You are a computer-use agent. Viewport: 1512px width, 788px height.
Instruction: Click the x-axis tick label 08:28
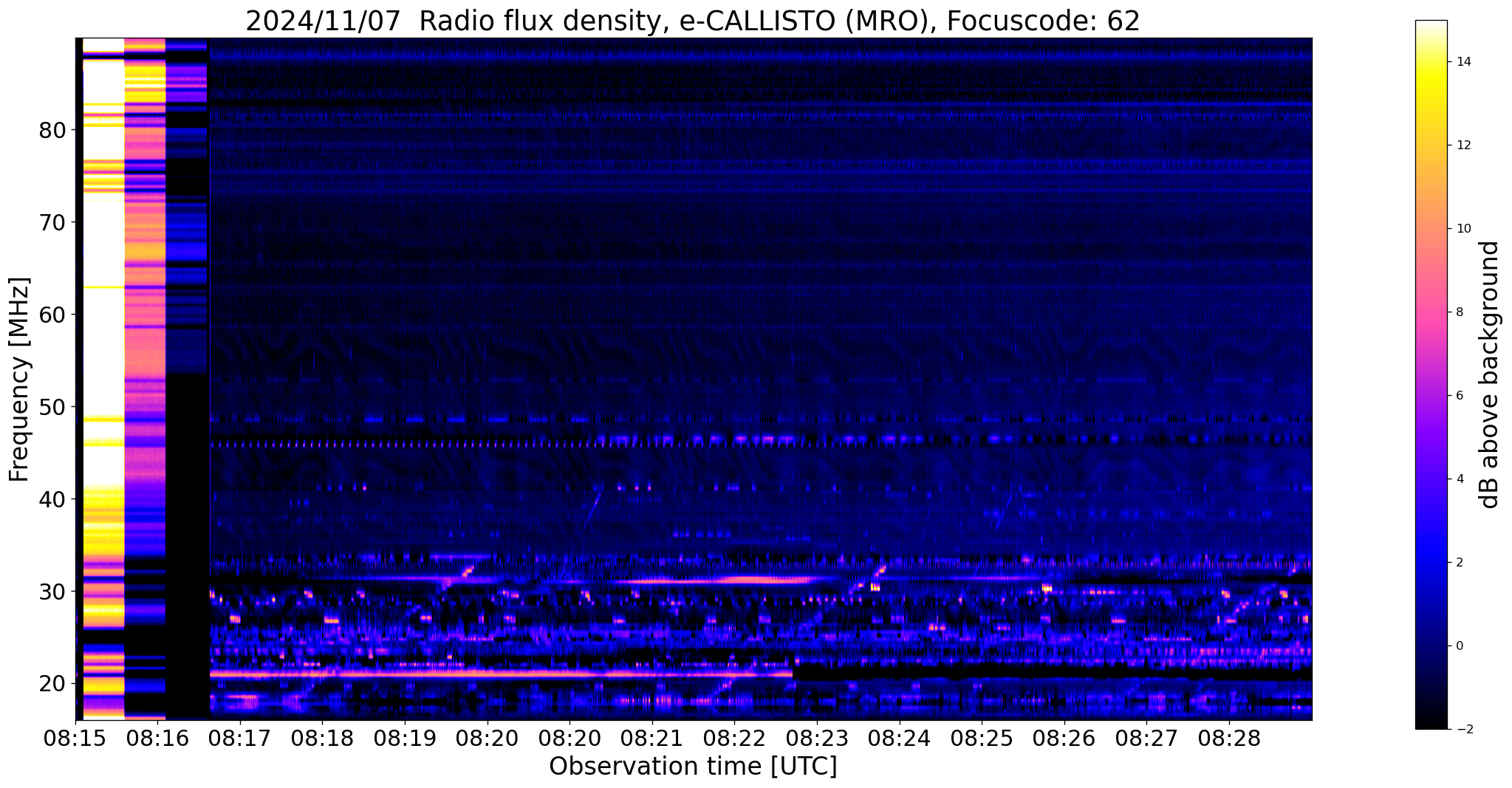point(1229,739)
